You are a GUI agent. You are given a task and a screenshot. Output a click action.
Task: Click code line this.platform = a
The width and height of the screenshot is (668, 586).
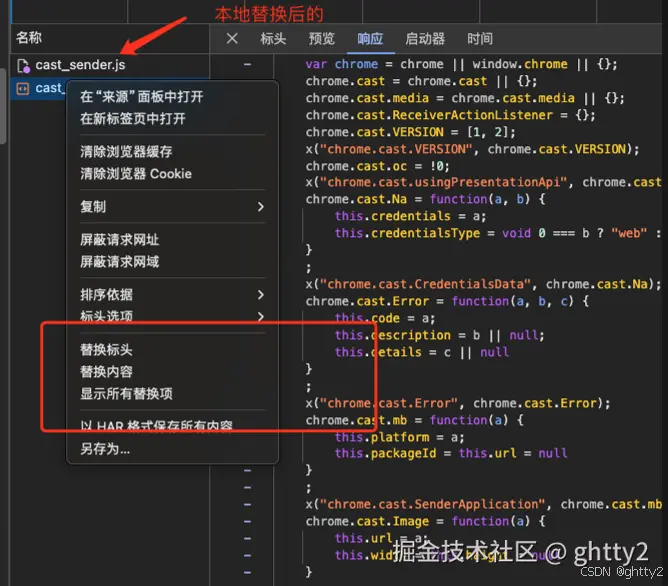coord(399,437)
